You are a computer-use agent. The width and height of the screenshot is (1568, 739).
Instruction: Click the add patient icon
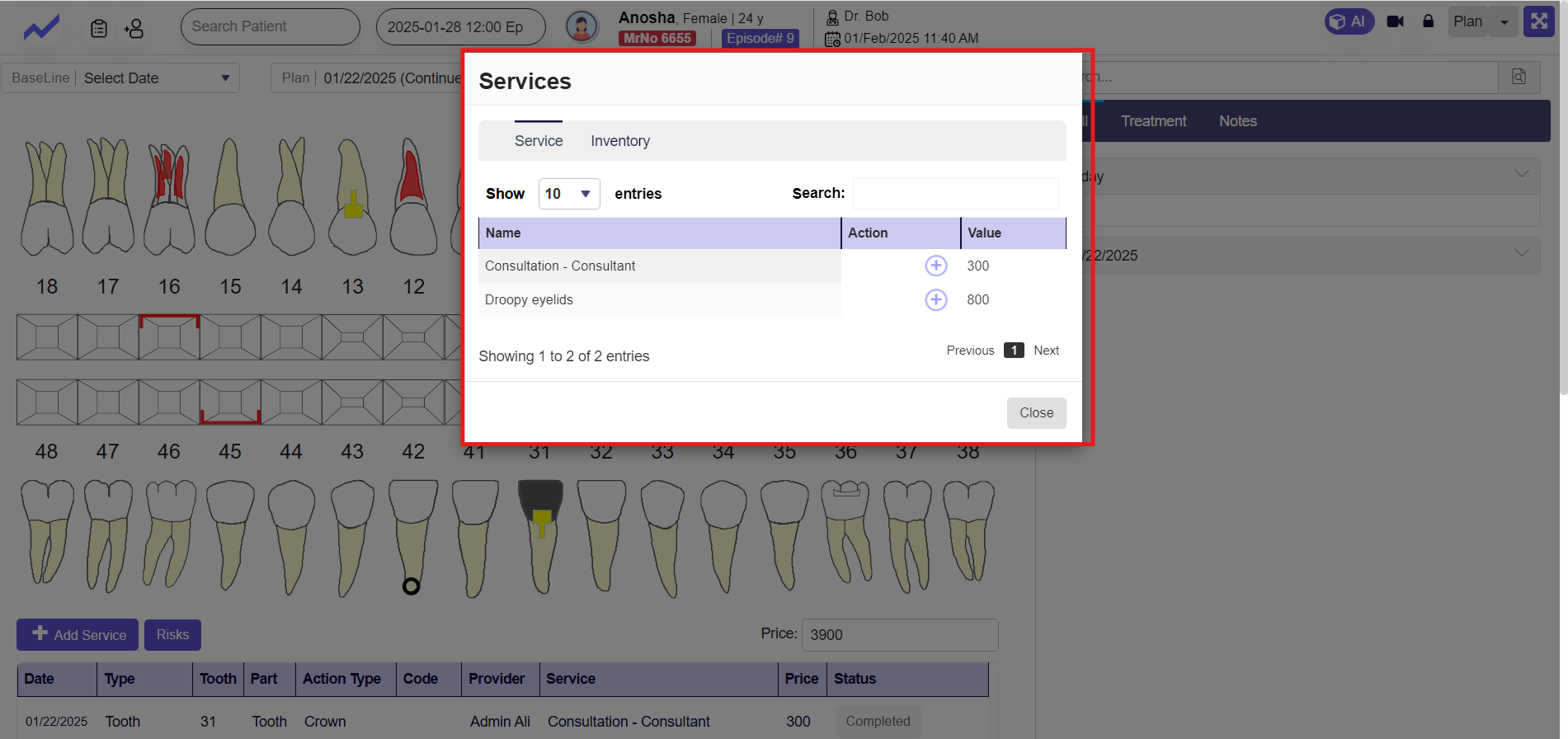point(134,29)
